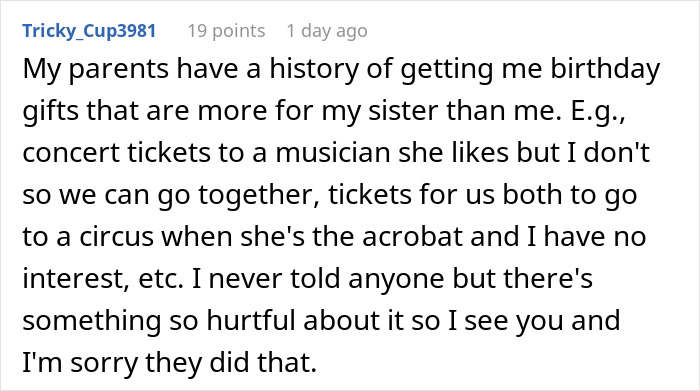Screen dimensions: 700x391
Task: Click the word 'something' in the comment
Action: click(x=92, y=322)
